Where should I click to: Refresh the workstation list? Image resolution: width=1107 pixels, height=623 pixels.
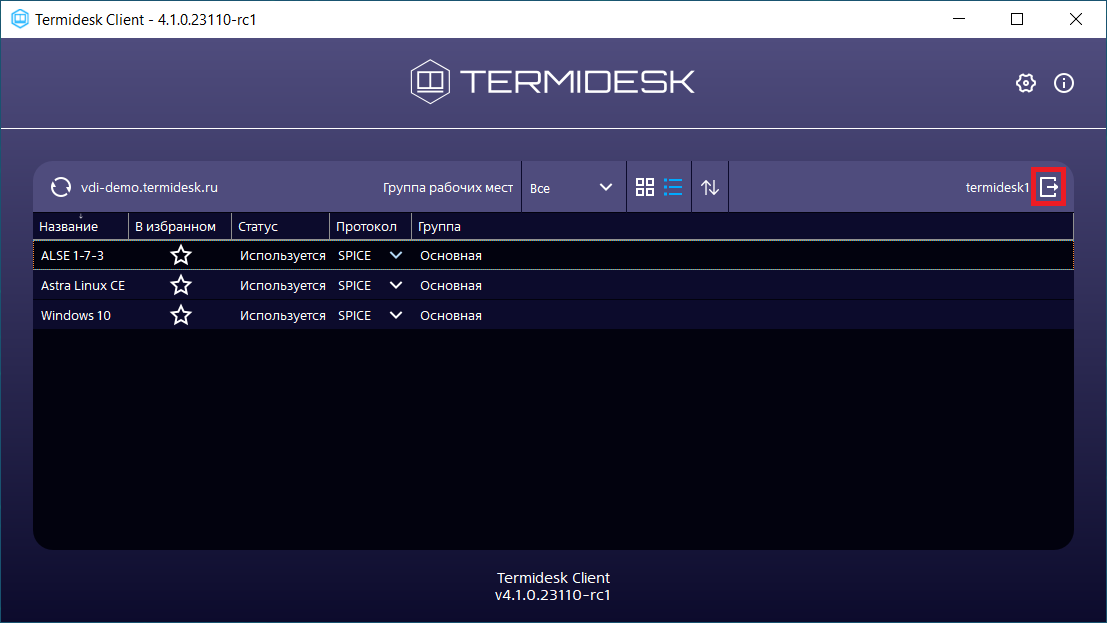click(x=61, y=187)
